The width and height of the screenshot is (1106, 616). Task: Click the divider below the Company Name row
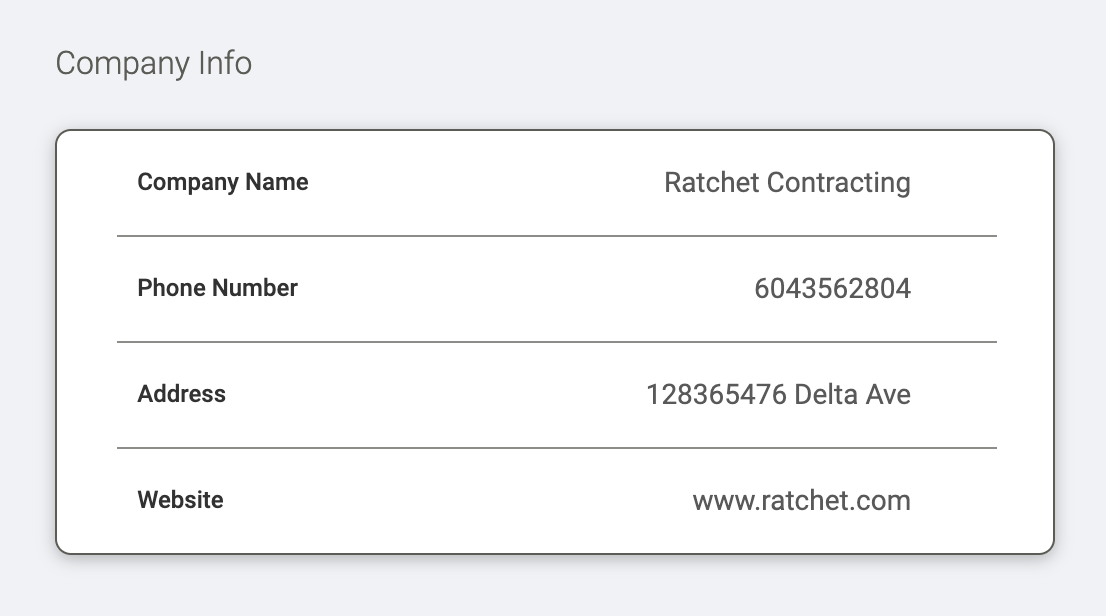coord(557,236)
